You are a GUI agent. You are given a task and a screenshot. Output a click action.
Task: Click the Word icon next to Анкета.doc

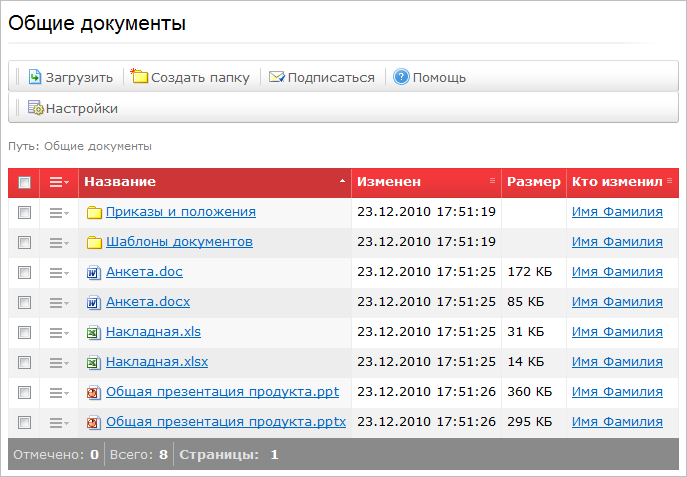click(94, 272)
